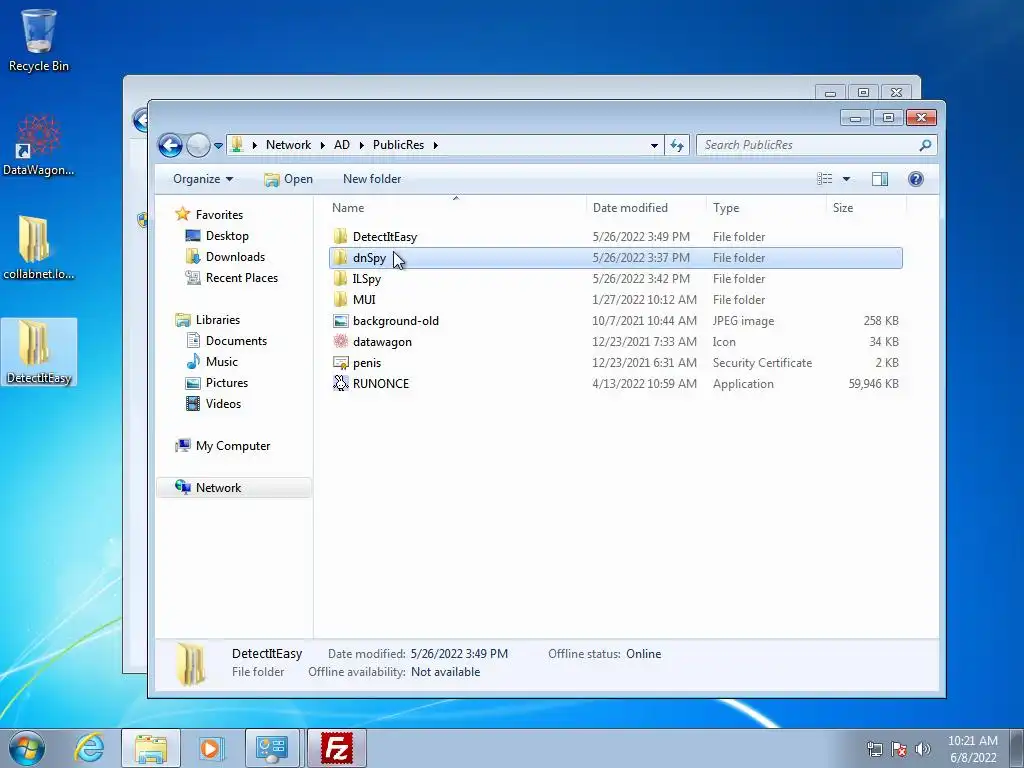
Task: Expand the arrow after Network in address bar
Action: pos(322,145)
